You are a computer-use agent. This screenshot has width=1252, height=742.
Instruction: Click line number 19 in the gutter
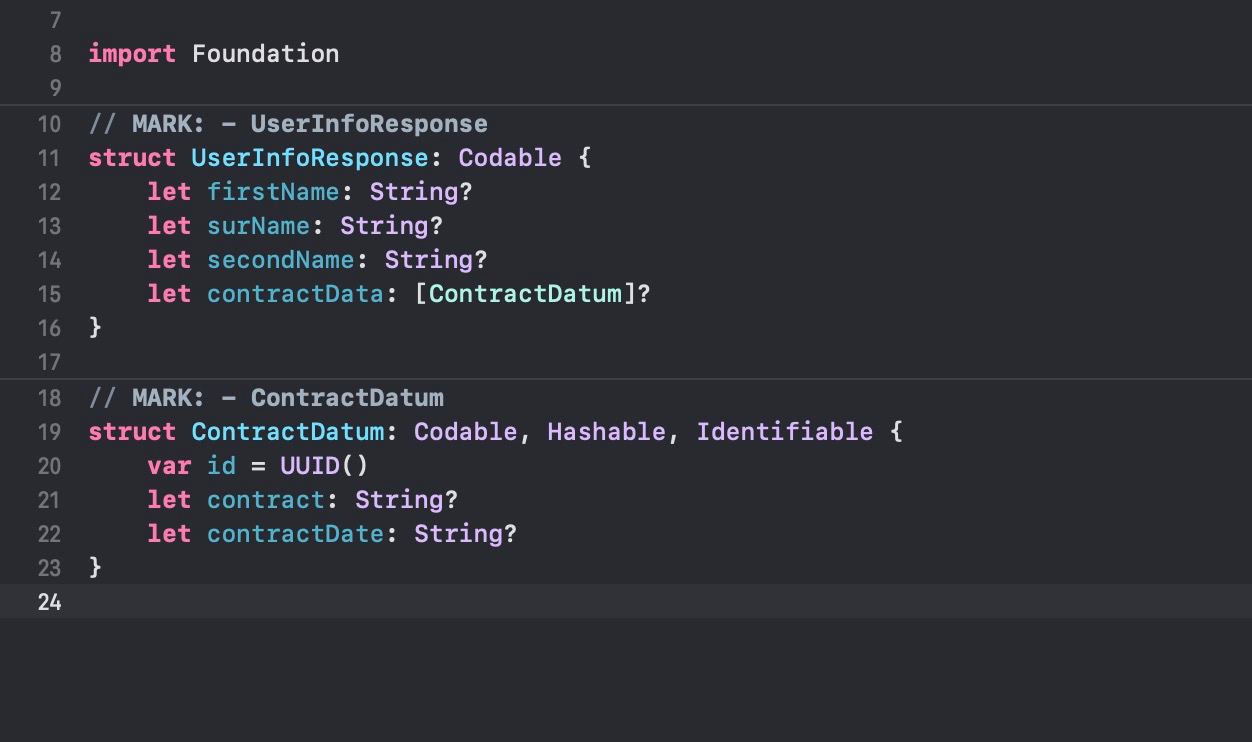(49, 432)
